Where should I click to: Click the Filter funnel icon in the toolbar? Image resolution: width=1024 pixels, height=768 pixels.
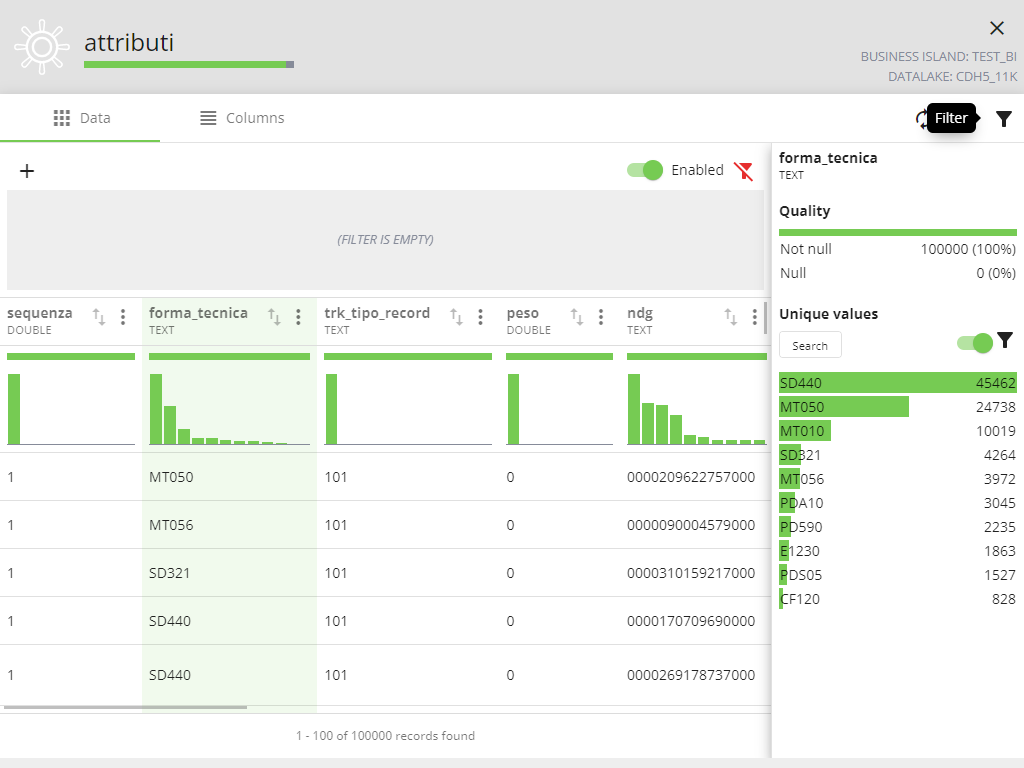click(x=1004, y=119)
